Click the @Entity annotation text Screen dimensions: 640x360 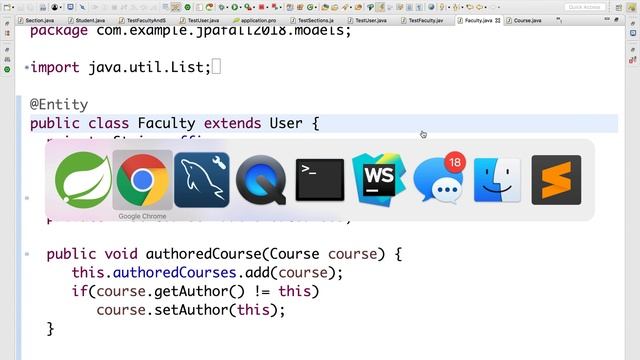(59, 104)
